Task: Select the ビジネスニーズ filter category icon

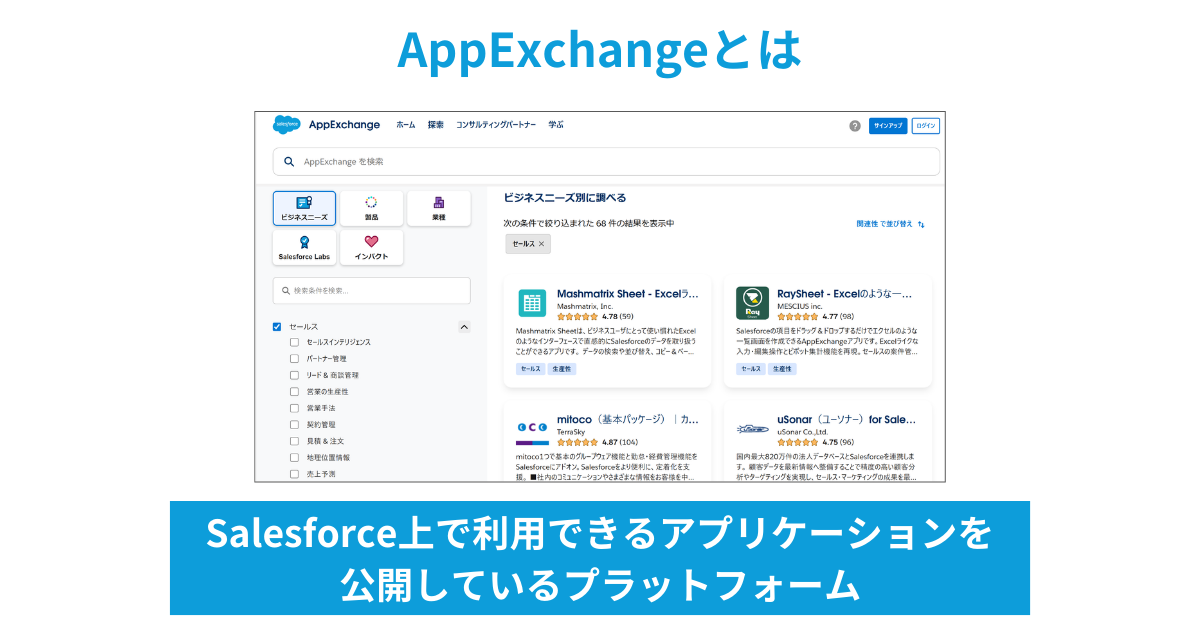Action: coord(303,202)
